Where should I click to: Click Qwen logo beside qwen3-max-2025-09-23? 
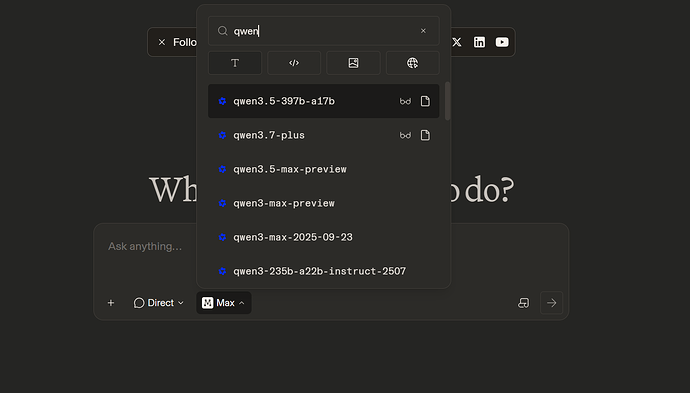(x=222, y=237)
